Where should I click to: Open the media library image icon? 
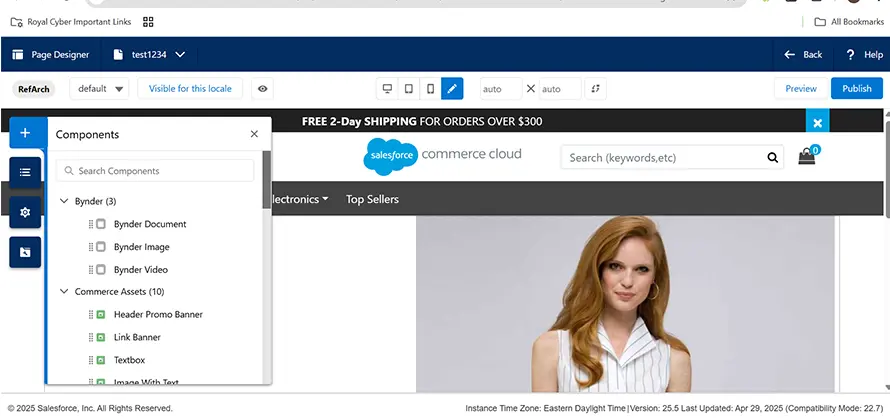tap(25, 252)
